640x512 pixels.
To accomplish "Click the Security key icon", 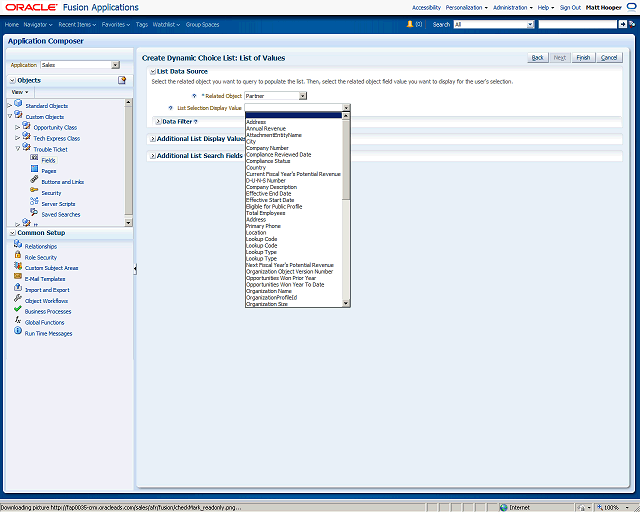I will click(34, 190).
